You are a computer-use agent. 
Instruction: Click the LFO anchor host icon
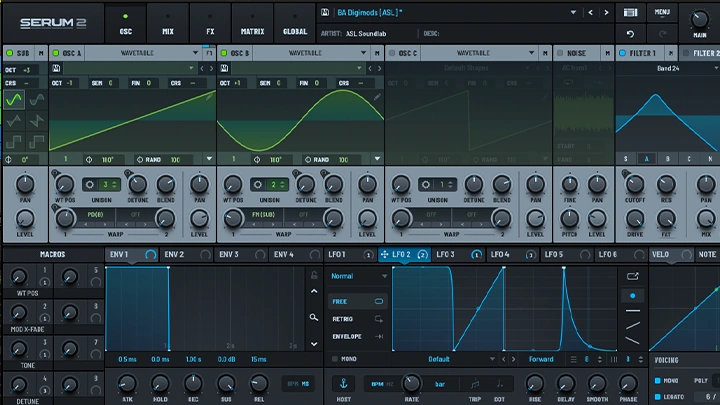click(343, 383)
